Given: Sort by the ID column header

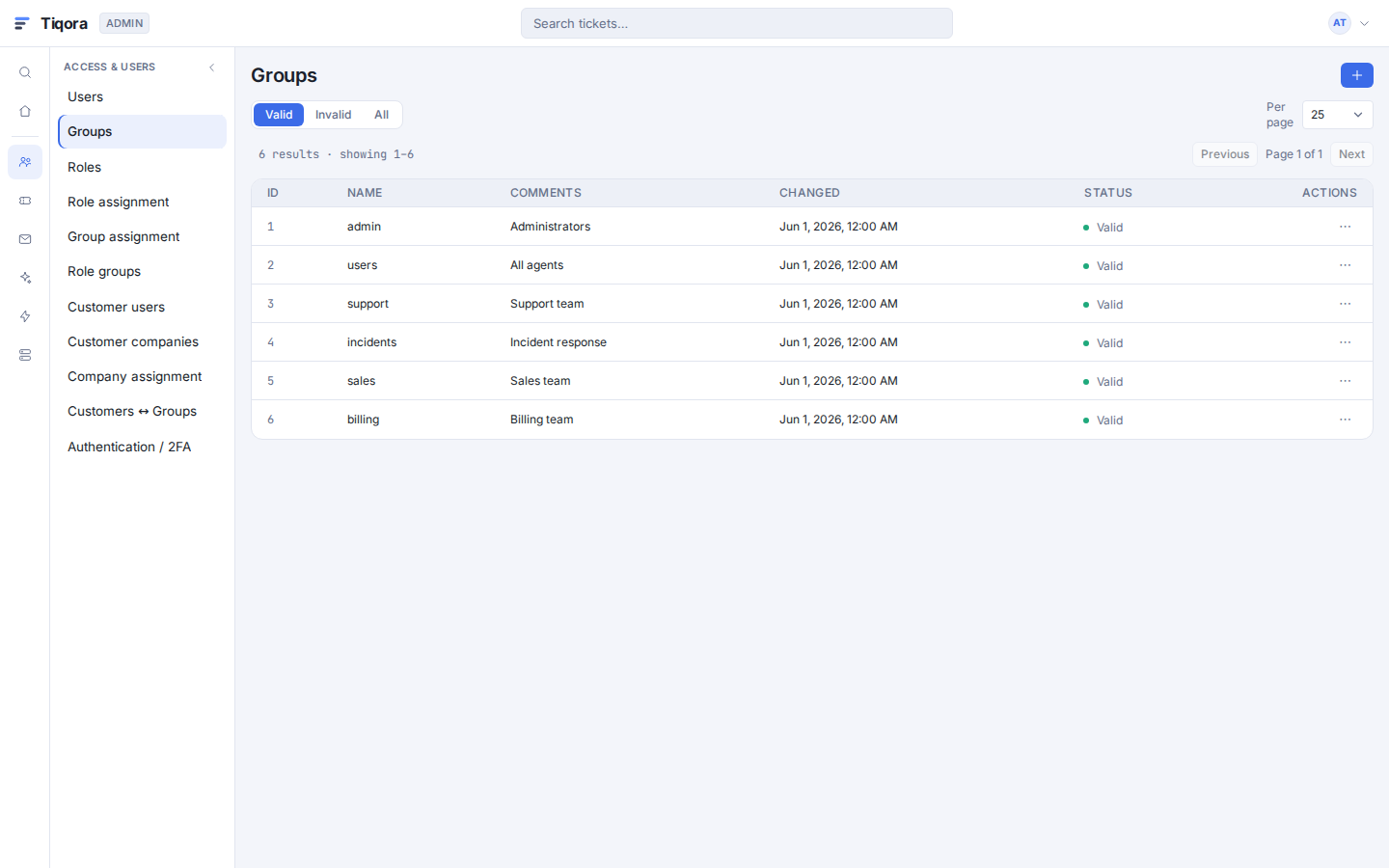Looking at the screenshot, I should click(273, 193).
